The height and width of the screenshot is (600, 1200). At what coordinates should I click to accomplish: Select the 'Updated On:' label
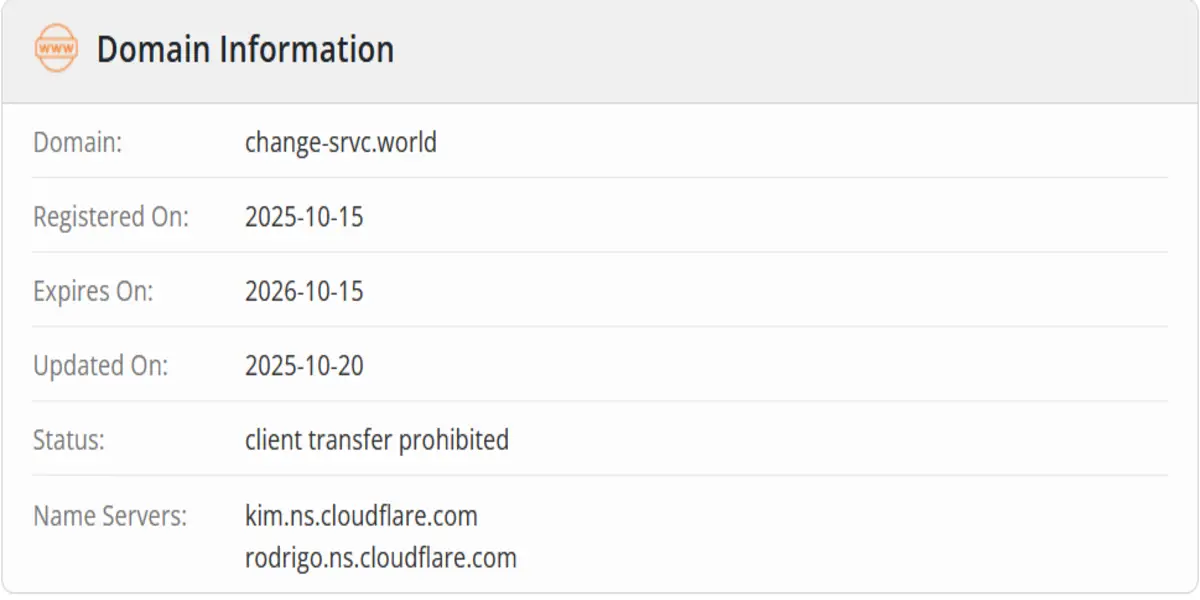pyautogui.click(x=101, y=366)
